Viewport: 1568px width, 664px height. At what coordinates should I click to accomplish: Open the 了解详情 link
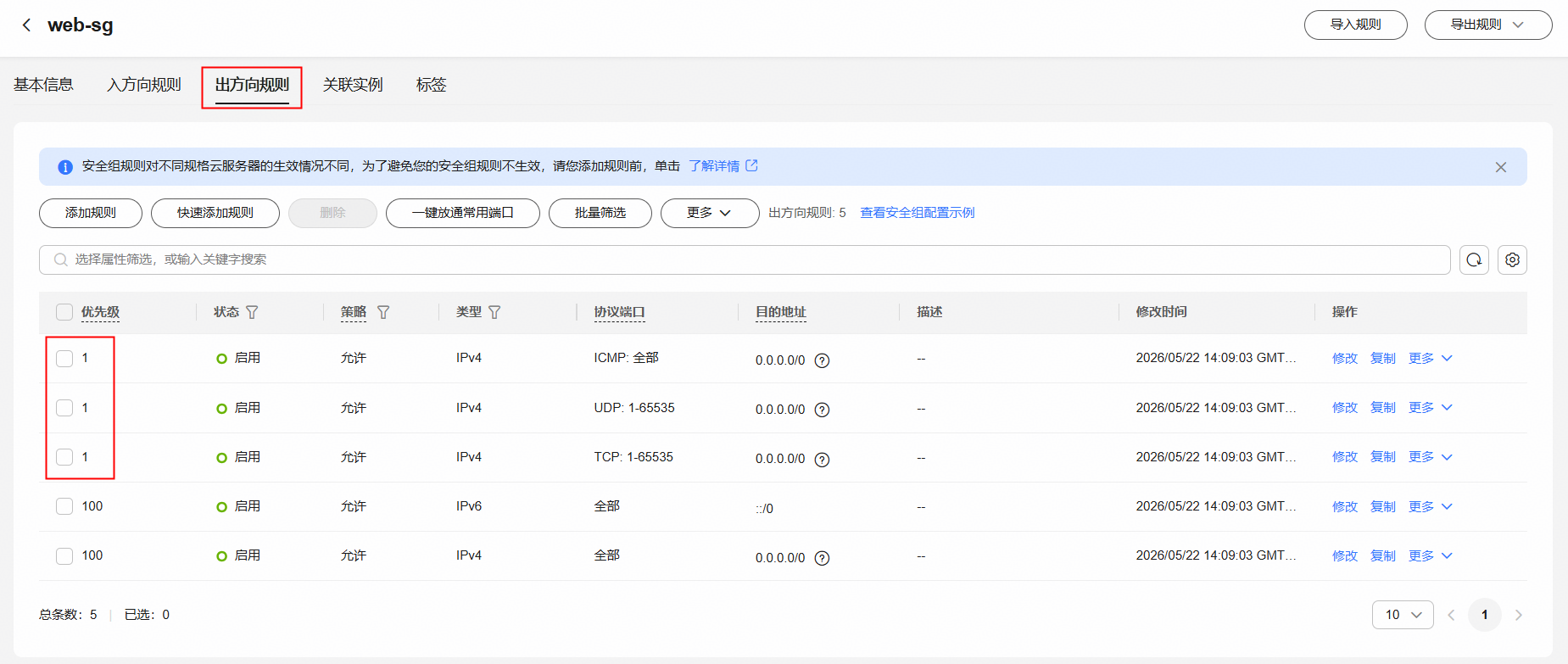pyautogui.click(x=723, y=166)
